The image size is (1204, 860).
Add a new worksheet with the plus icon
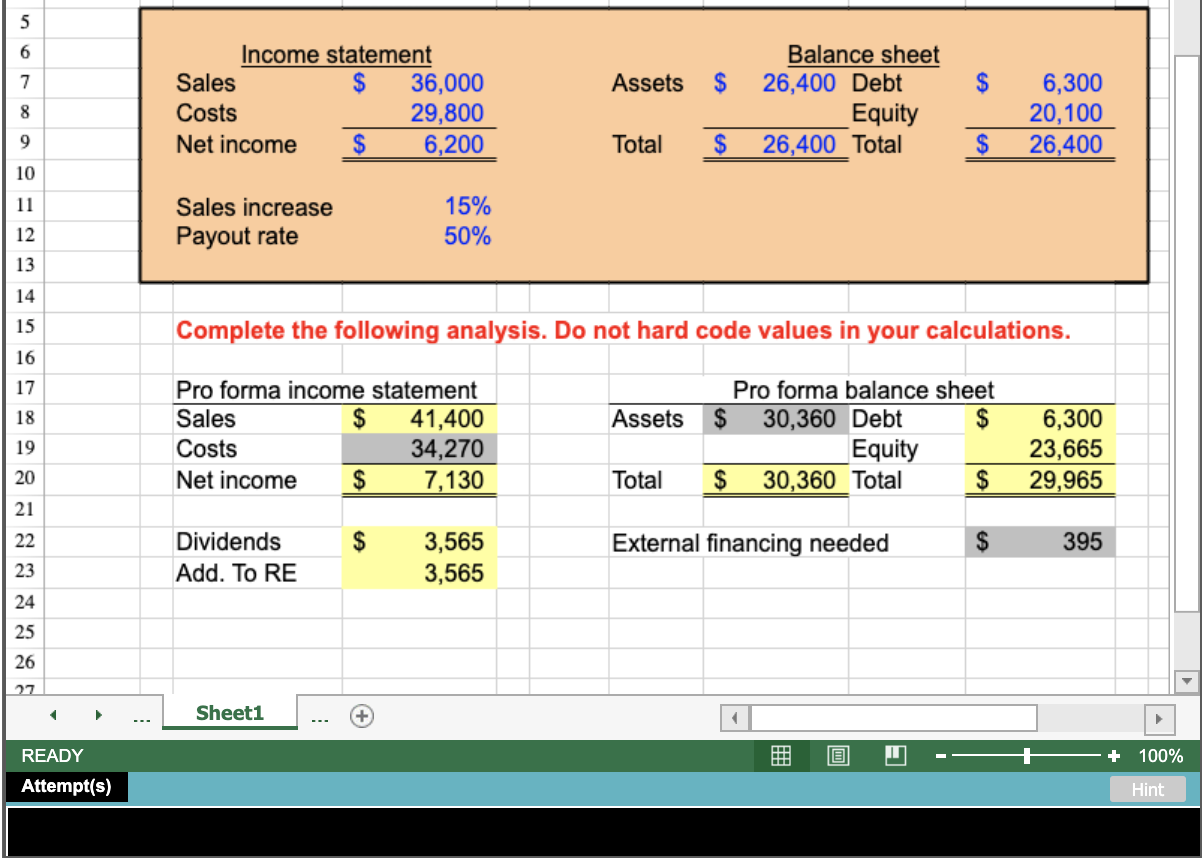[x=362, y=716]
